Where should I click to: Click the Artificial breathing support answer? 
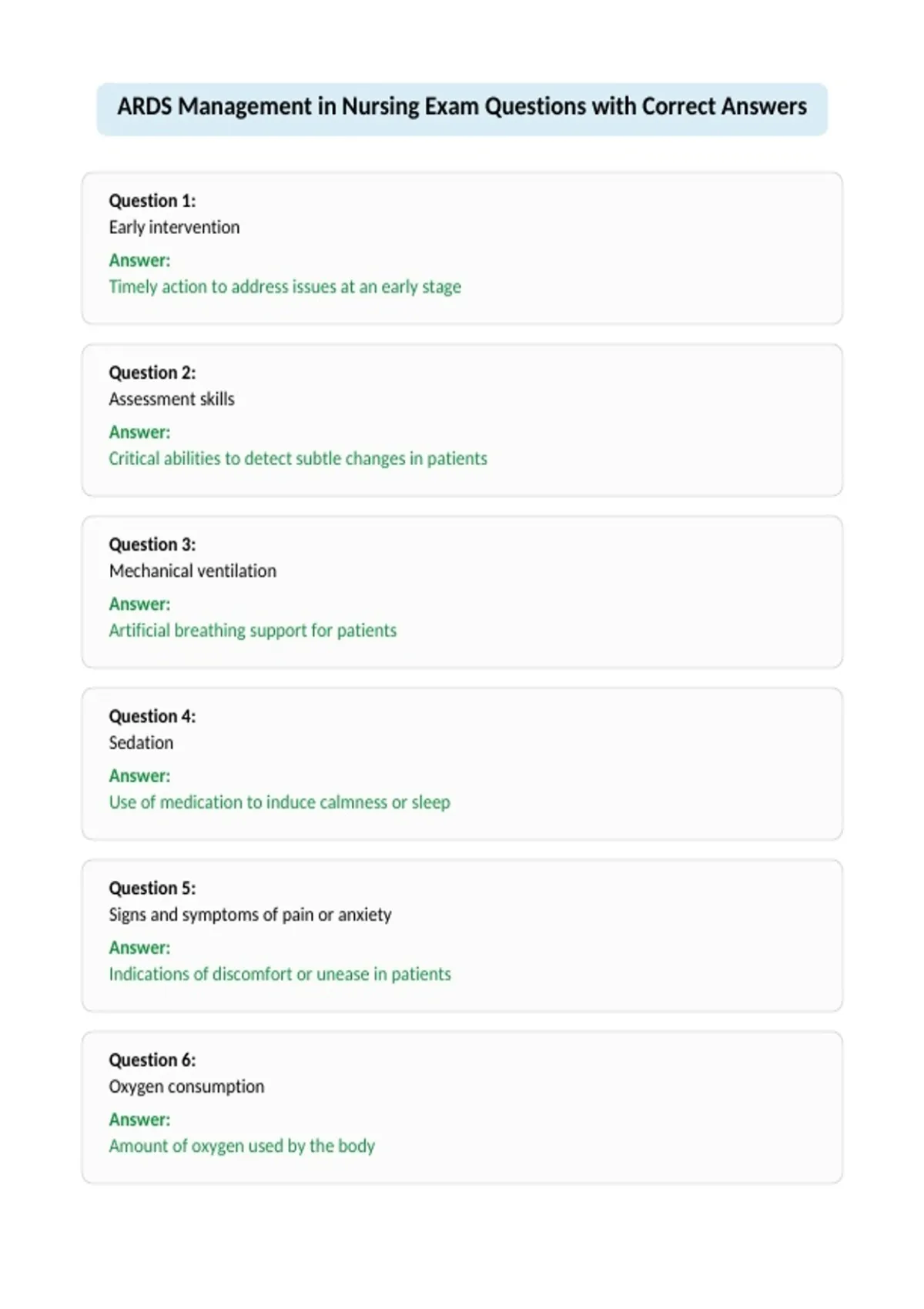[x=253, y=631]
